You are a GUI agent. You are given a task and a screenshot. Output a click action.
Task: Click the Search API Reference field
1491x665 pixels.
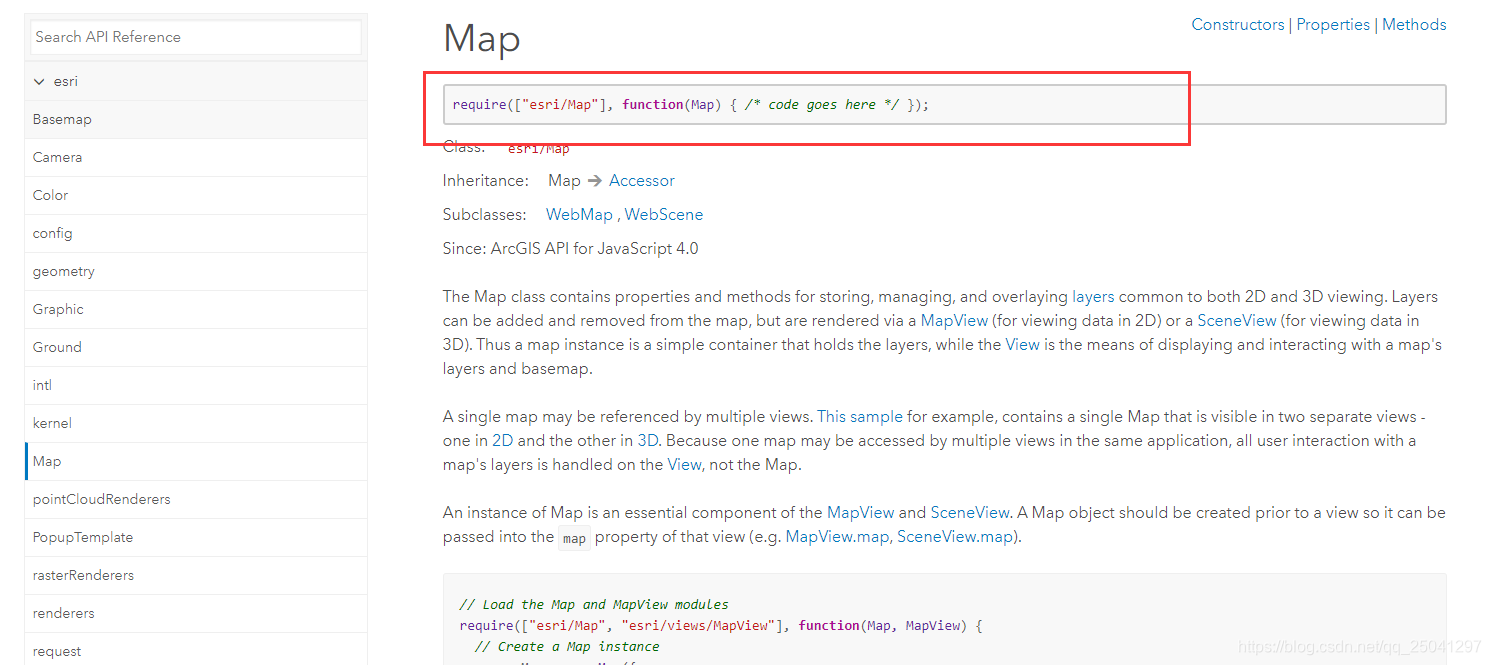coord(195,37)
